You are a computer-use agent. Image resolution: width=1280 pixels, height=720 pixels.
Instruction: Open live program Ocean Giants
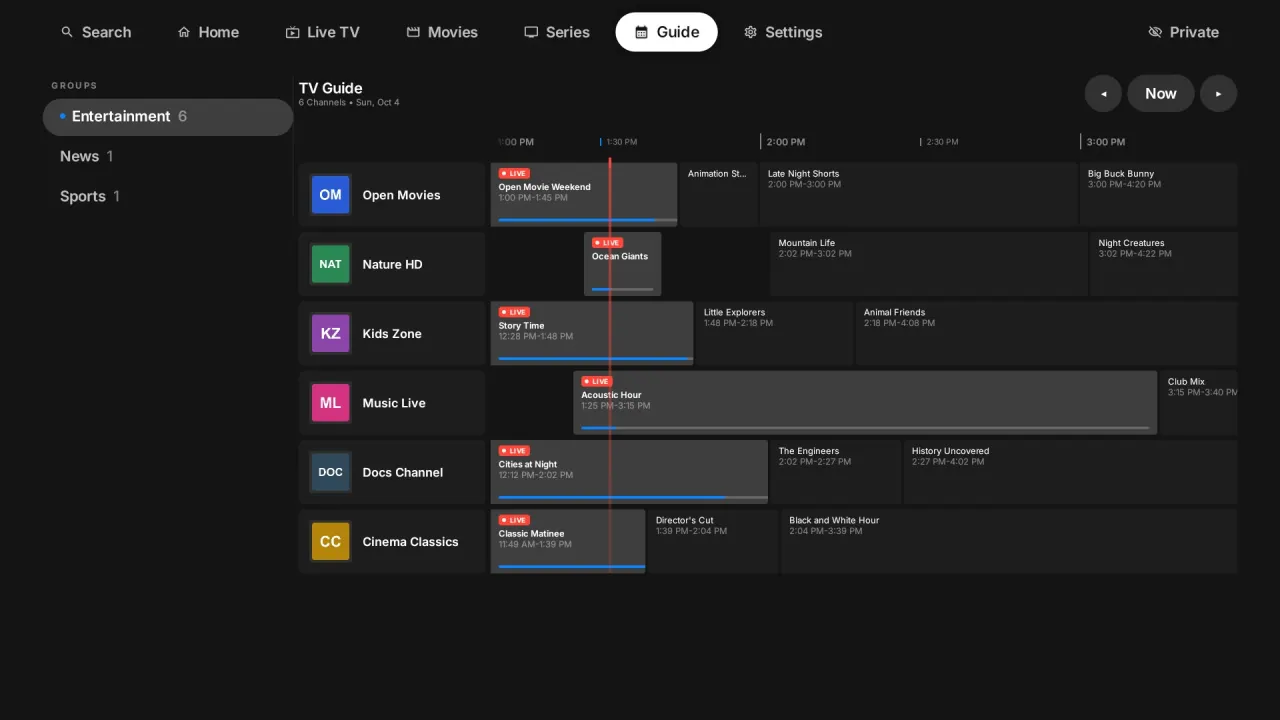[622, 264]
